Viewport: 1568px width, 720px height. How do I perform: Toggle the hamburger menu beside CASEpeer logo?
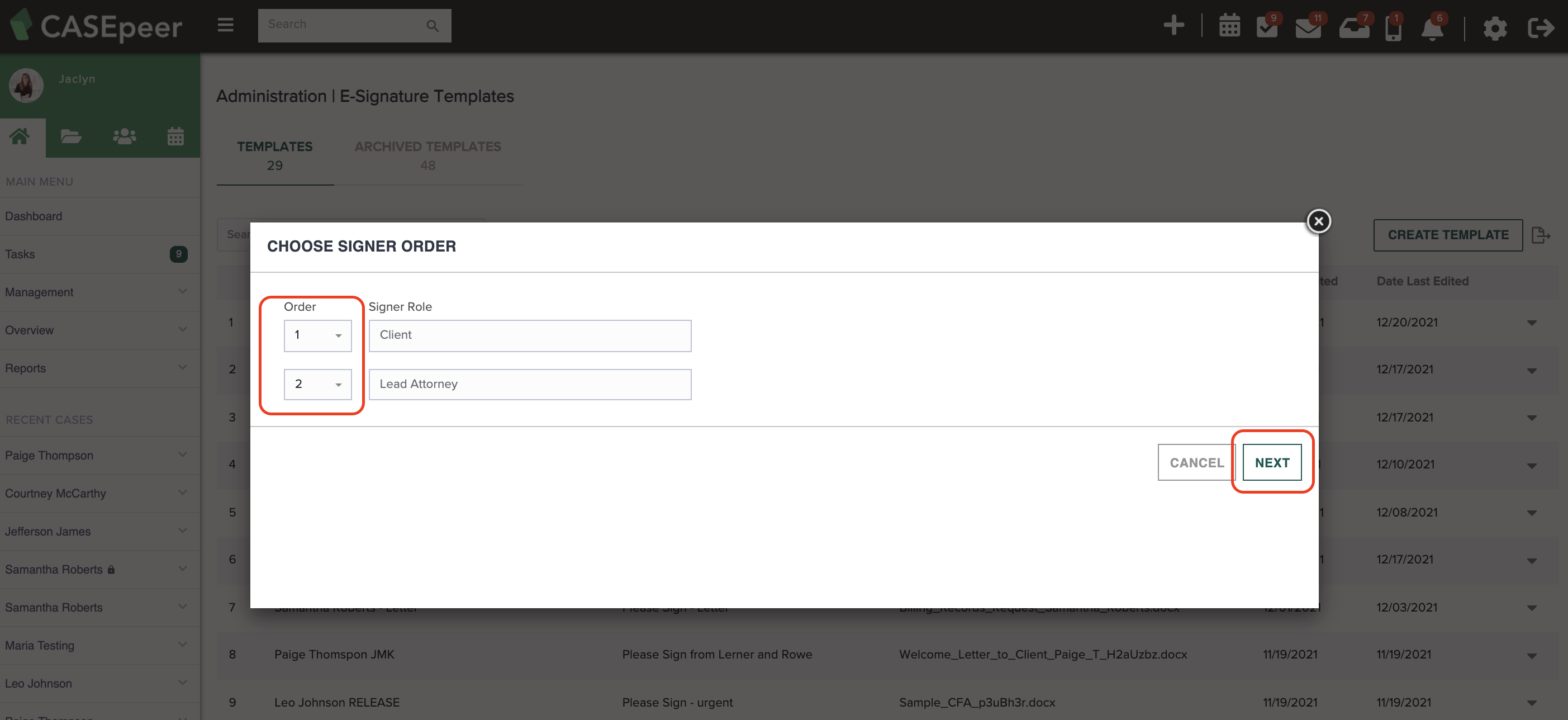tap(225, 25)
